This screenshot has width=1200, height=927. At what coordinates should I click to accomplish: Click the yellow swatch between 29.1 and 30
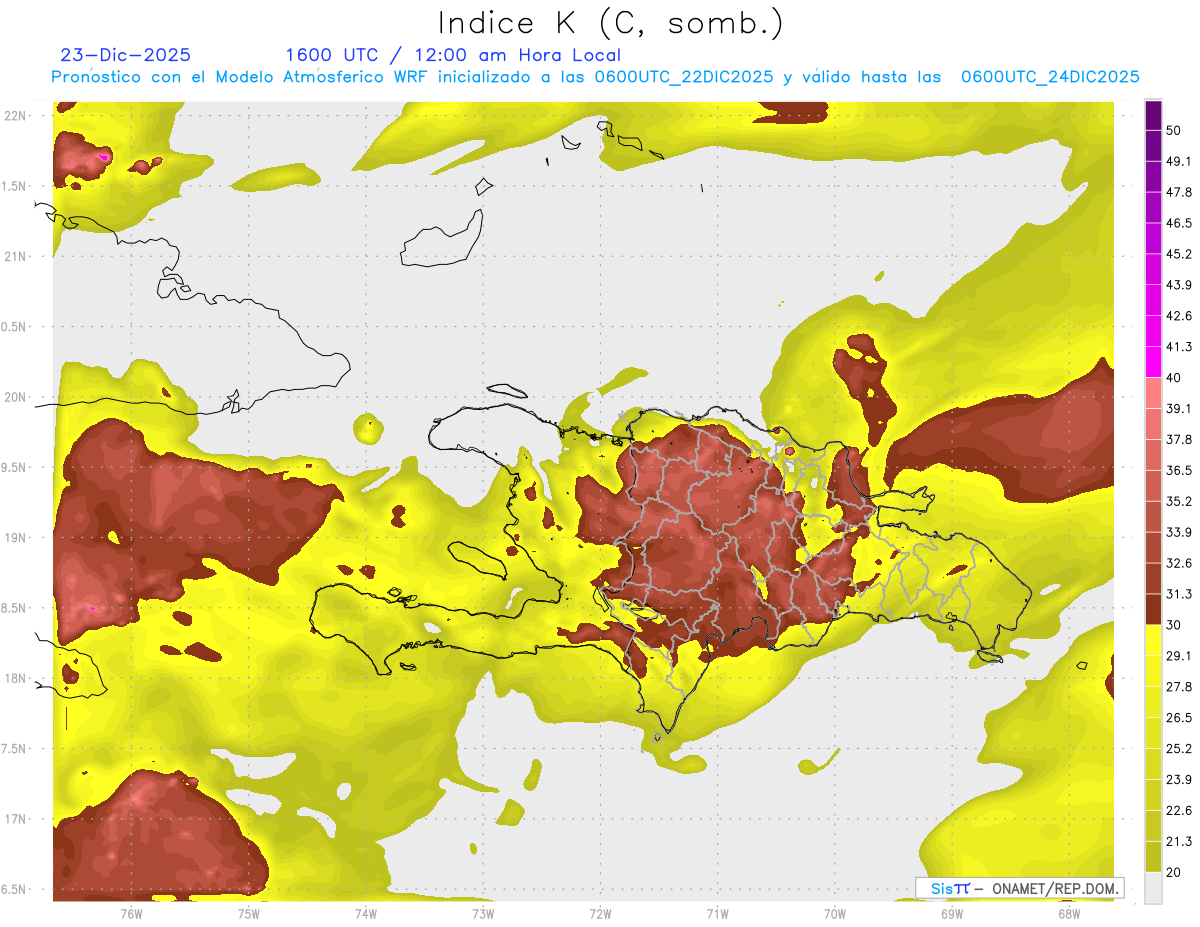click(x=1153, y=640)
